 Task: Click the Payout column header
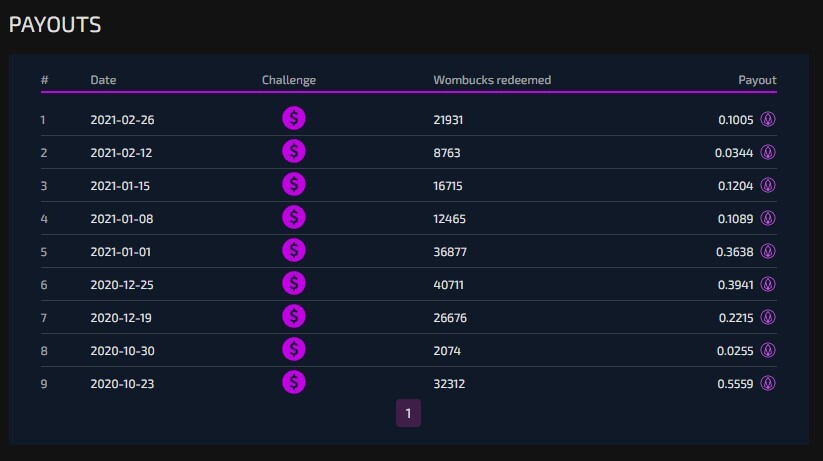click(x=757, y=80)
